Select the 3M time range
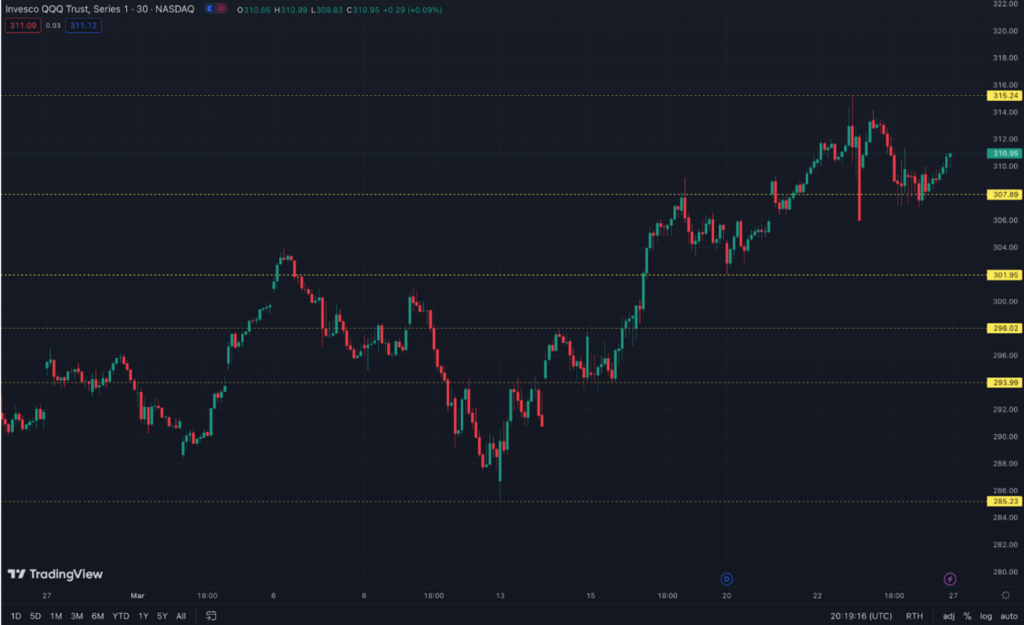Screen dimensions: 1024x625 [76, 616]
